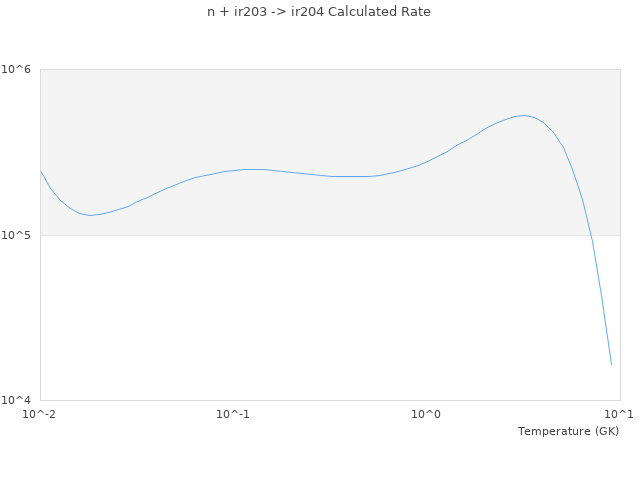Click the "10^5" y-axis tick label
Viewport: 640px width, 480px height.
tap(20, 236)
